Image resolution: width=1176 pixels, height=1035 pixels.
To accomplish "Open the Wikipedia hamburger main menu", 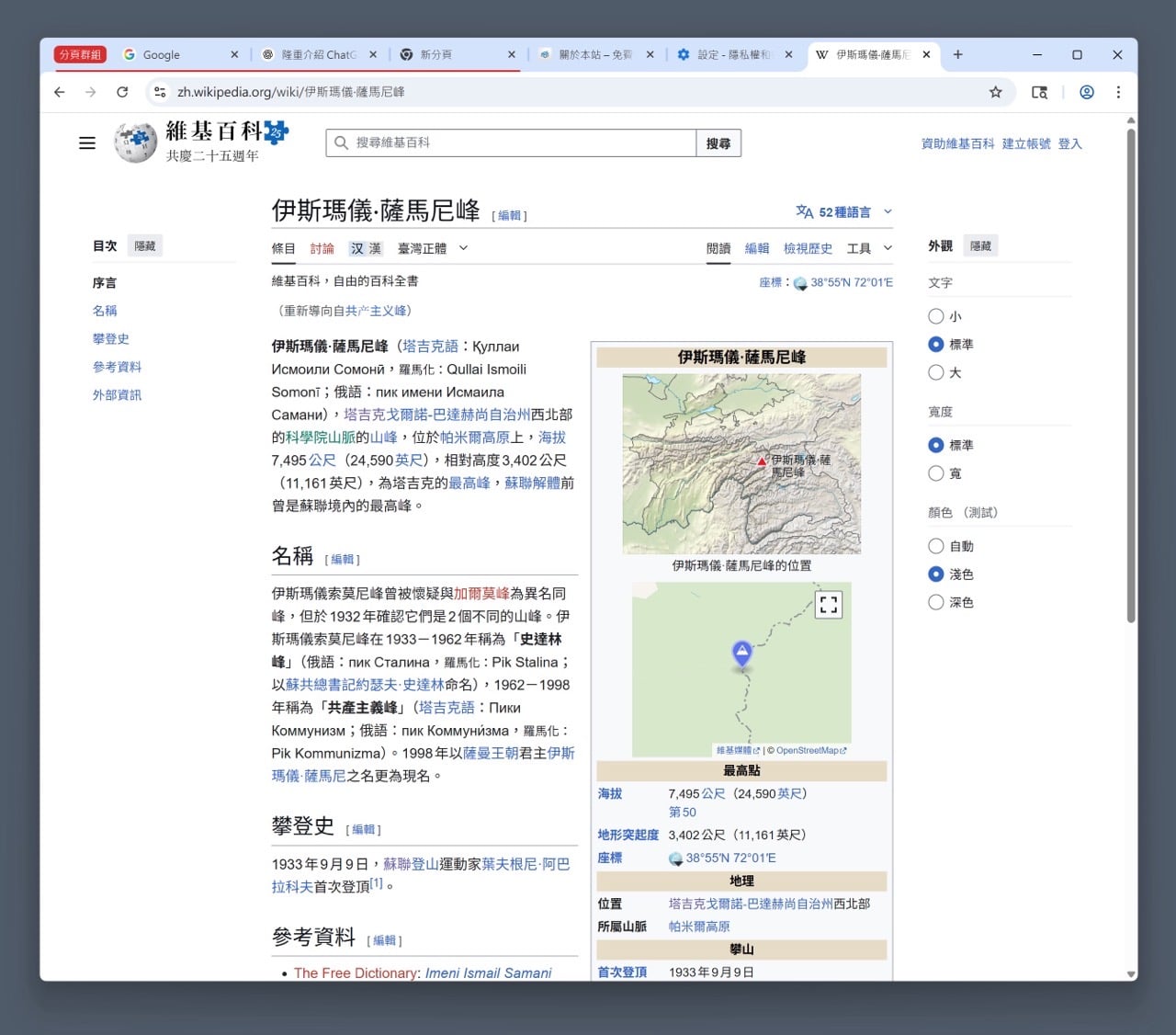I will 87,142.
